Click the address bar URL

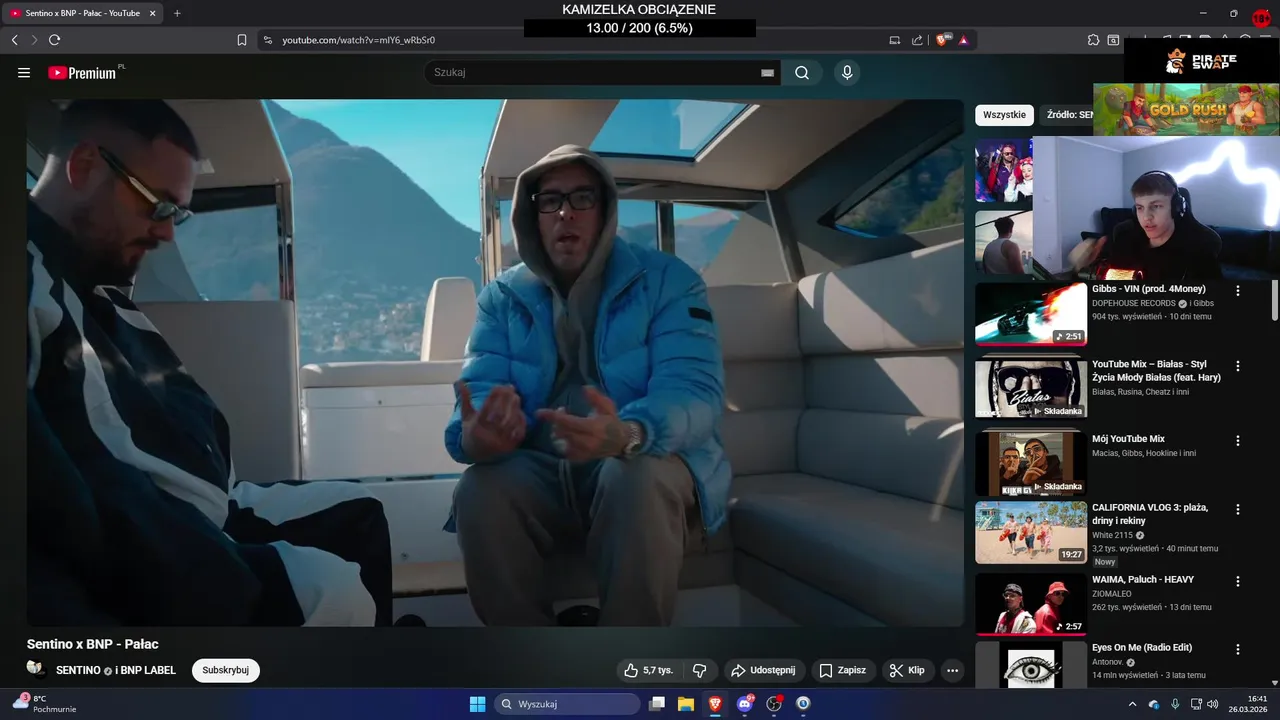click(358, 40)
